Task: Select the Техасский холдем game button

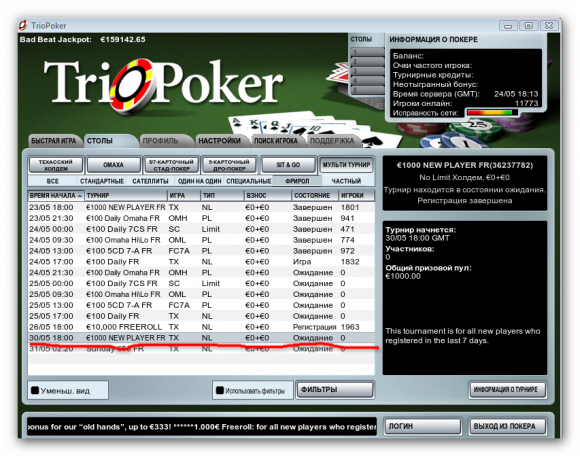Action: (x=56, y=165)
